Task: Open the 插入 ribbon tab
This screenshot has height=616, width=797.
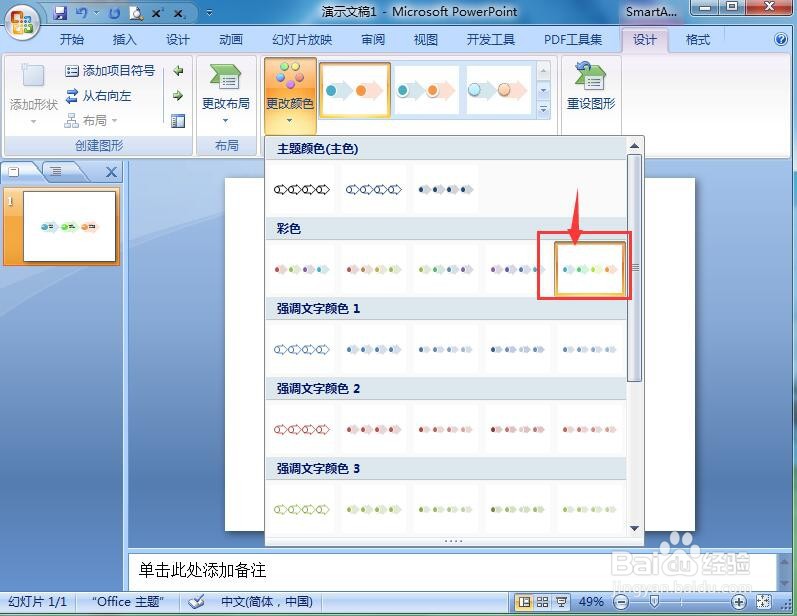Action: [x=125, y=39]
